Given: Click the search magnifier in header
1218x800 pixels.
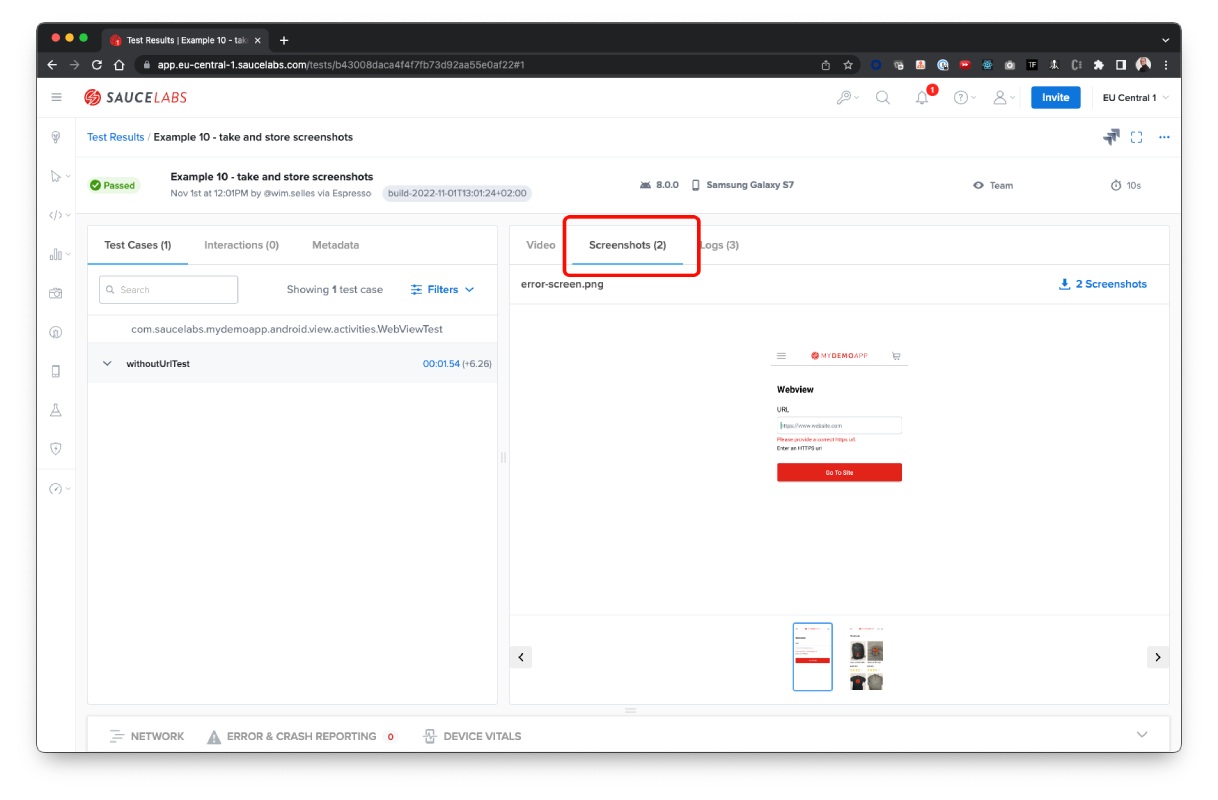Looking at the screenshot, I should tap(883, 97).
